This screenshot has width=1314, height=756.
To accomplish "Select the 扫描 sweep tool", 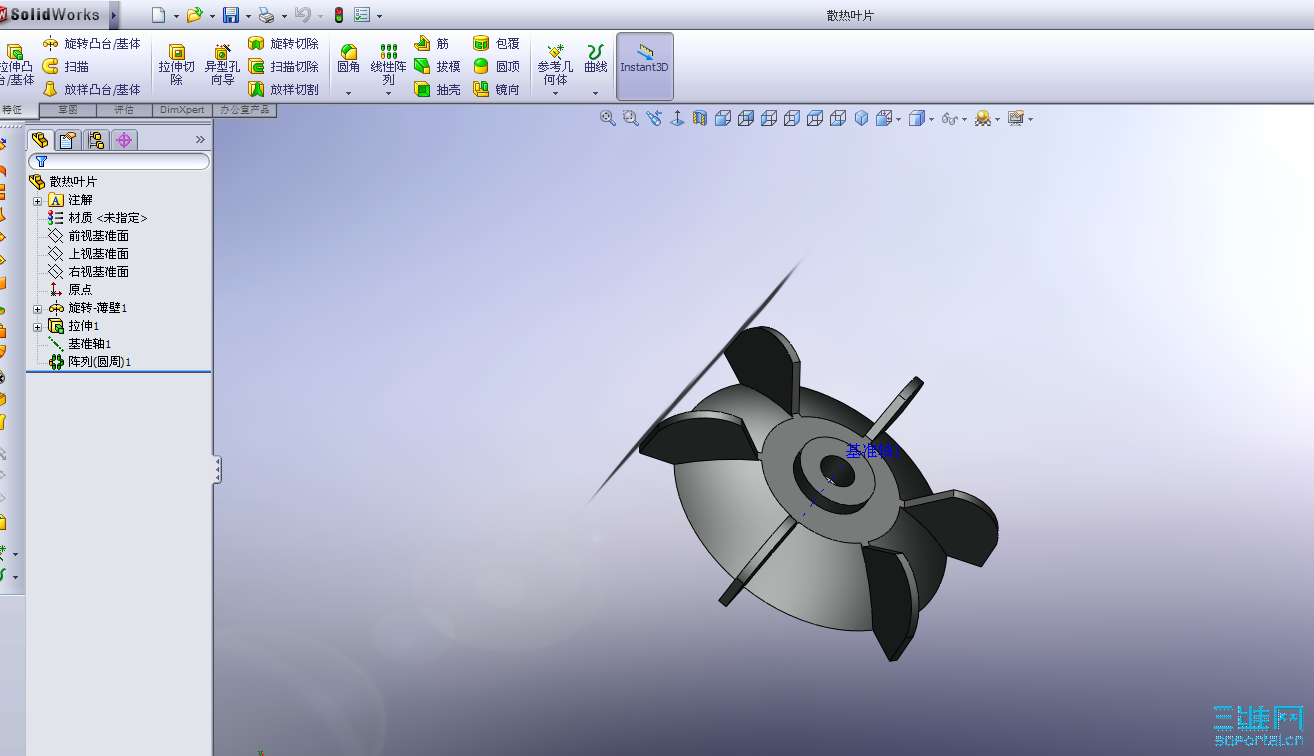I will click(66, 67).
